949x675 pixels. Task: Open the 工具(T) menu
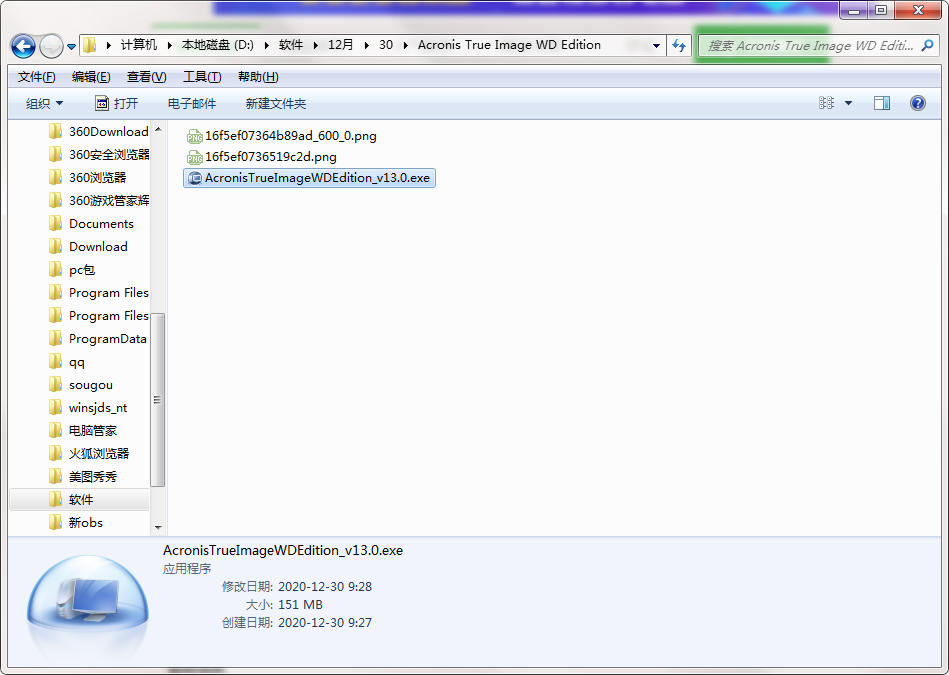tap(202, 77)
